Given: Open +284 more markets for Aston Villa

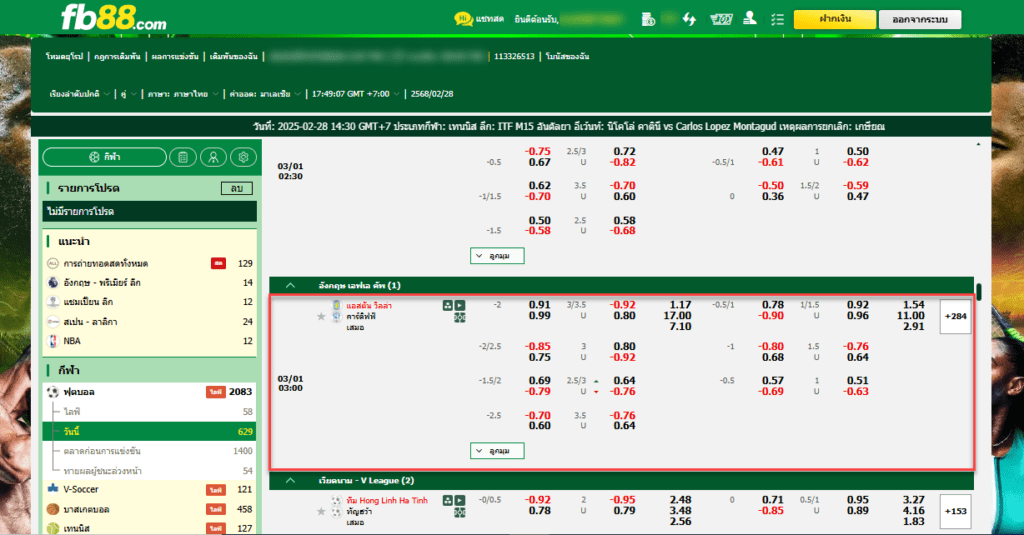Looking at the screenshot, I should pos(955,316).
